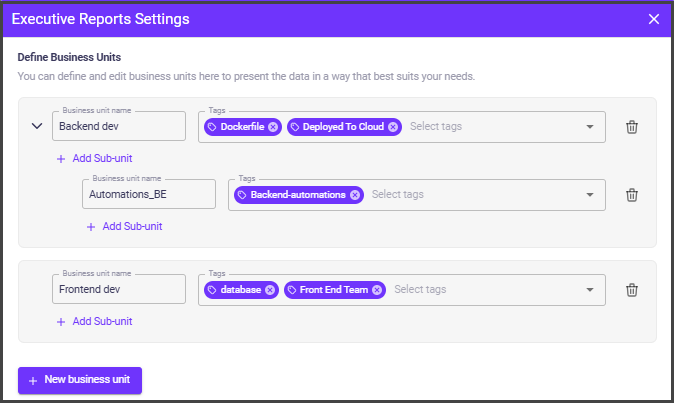Add sub-unit under Frontend dev
Viewport: 674px width, 403px height.
(94, 321)
